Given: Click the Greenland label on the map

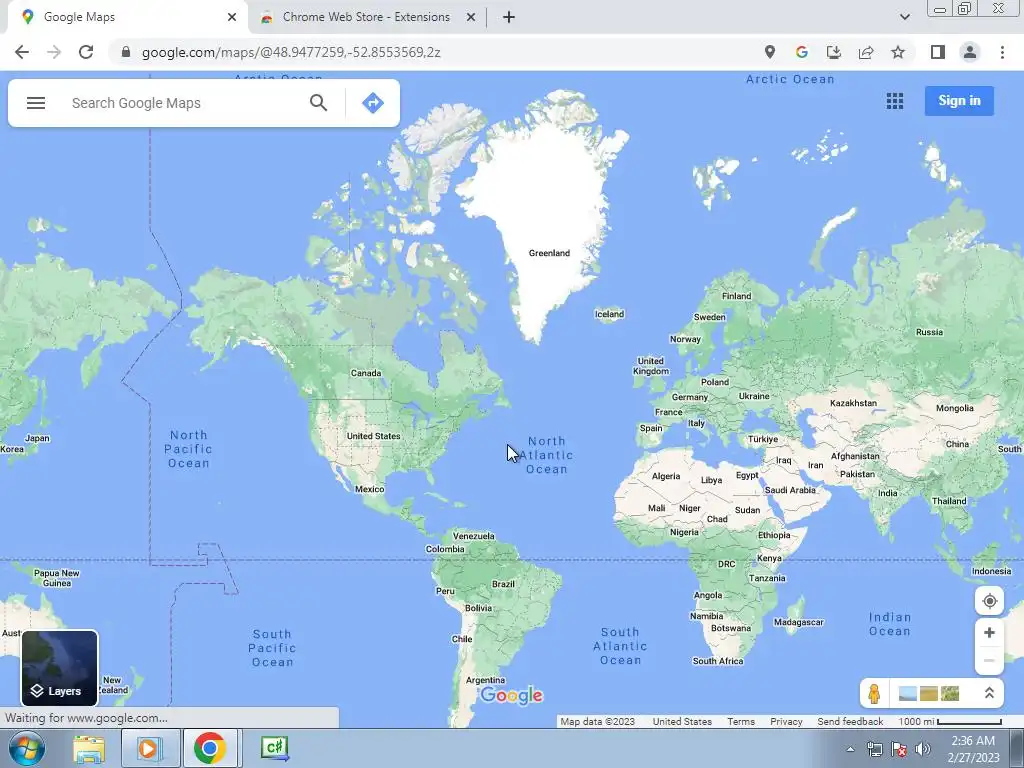Looking at the screenshot, I should coord(549,253).
